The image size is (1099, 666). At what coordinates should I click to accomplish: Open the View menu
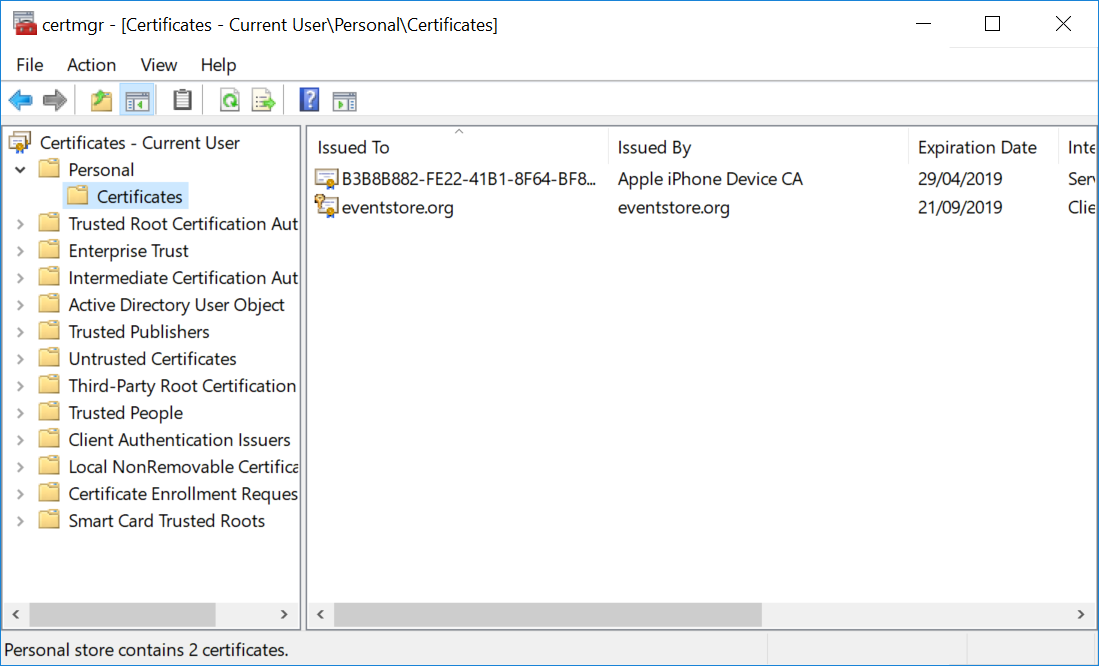point(158,64)
